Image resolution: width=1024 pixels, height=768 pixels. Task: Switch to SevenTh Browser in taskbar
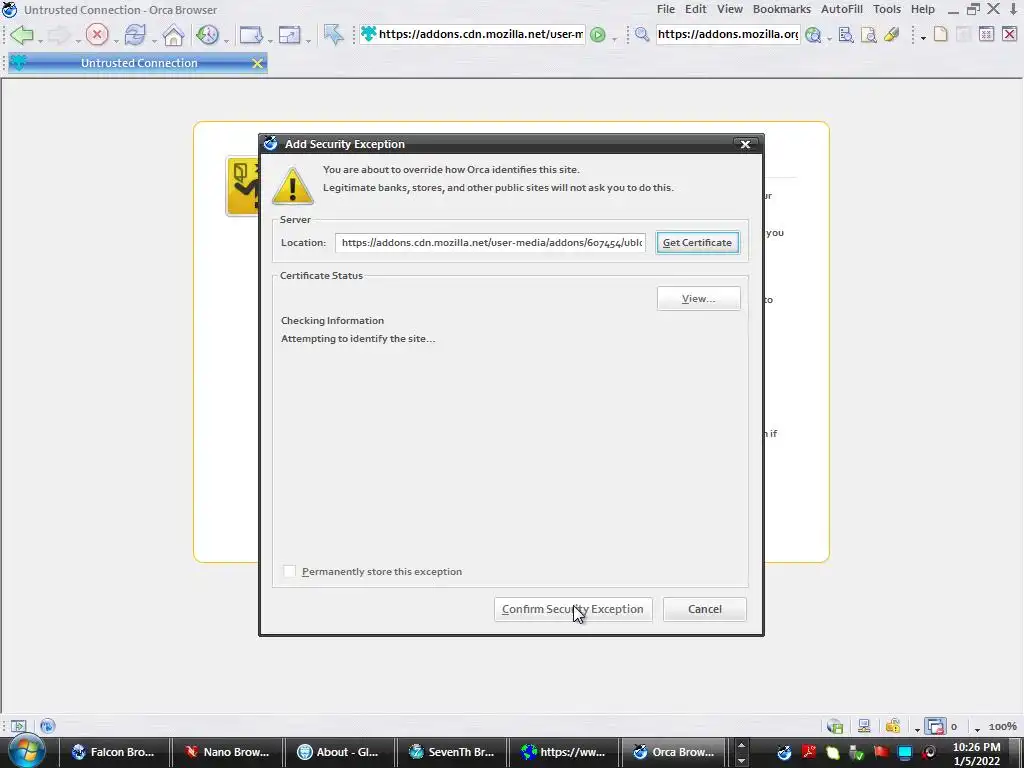click(x=452, y=752)
